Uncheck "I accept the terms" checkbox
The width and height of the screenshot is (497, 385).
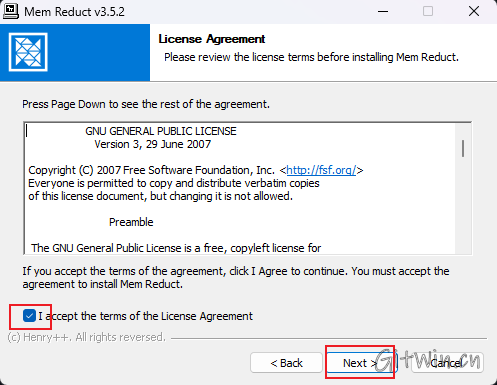coord(29,316)
